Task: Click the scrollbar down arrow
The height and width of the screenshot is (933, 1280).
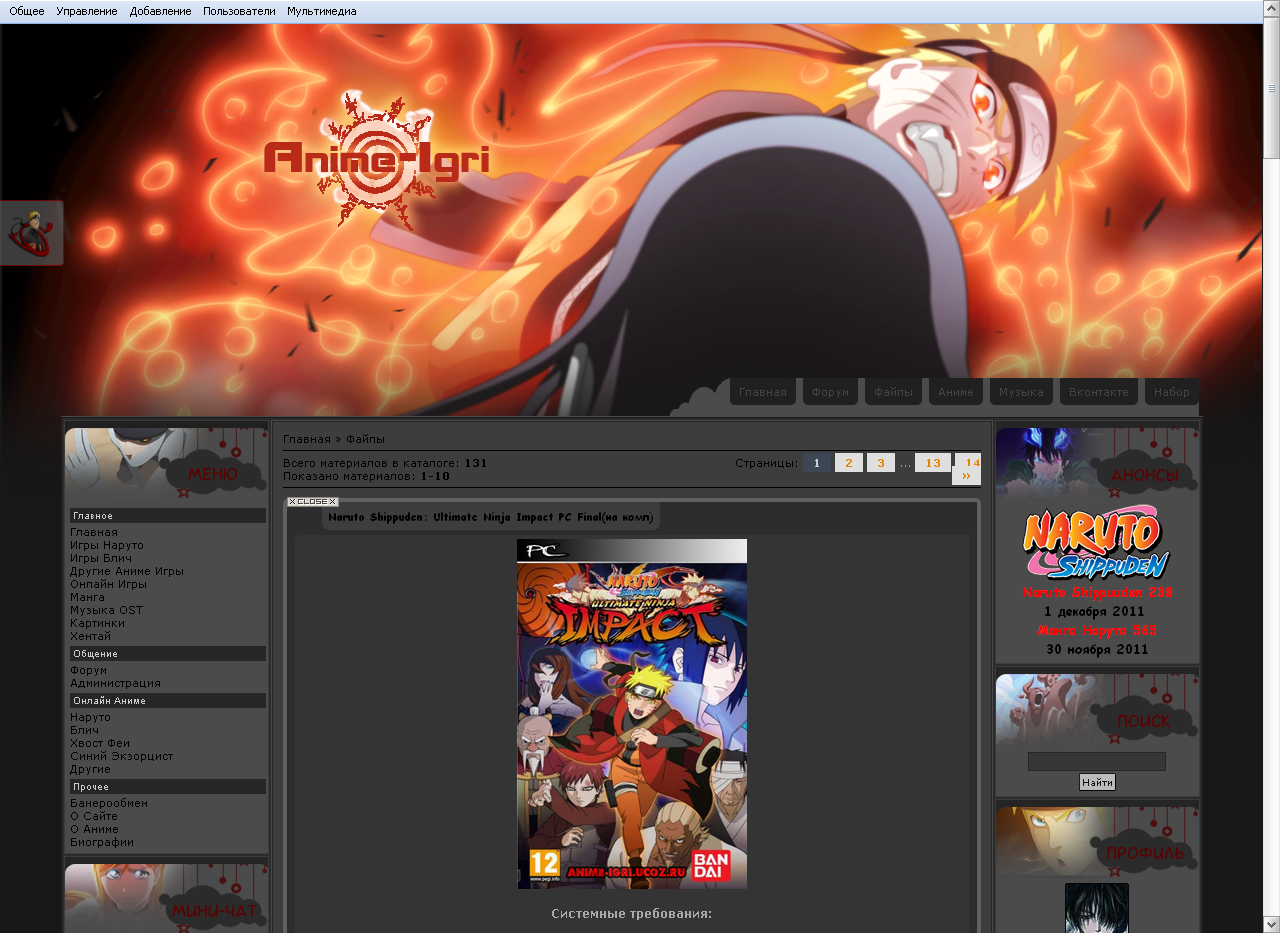Action: click(1271, 924)
